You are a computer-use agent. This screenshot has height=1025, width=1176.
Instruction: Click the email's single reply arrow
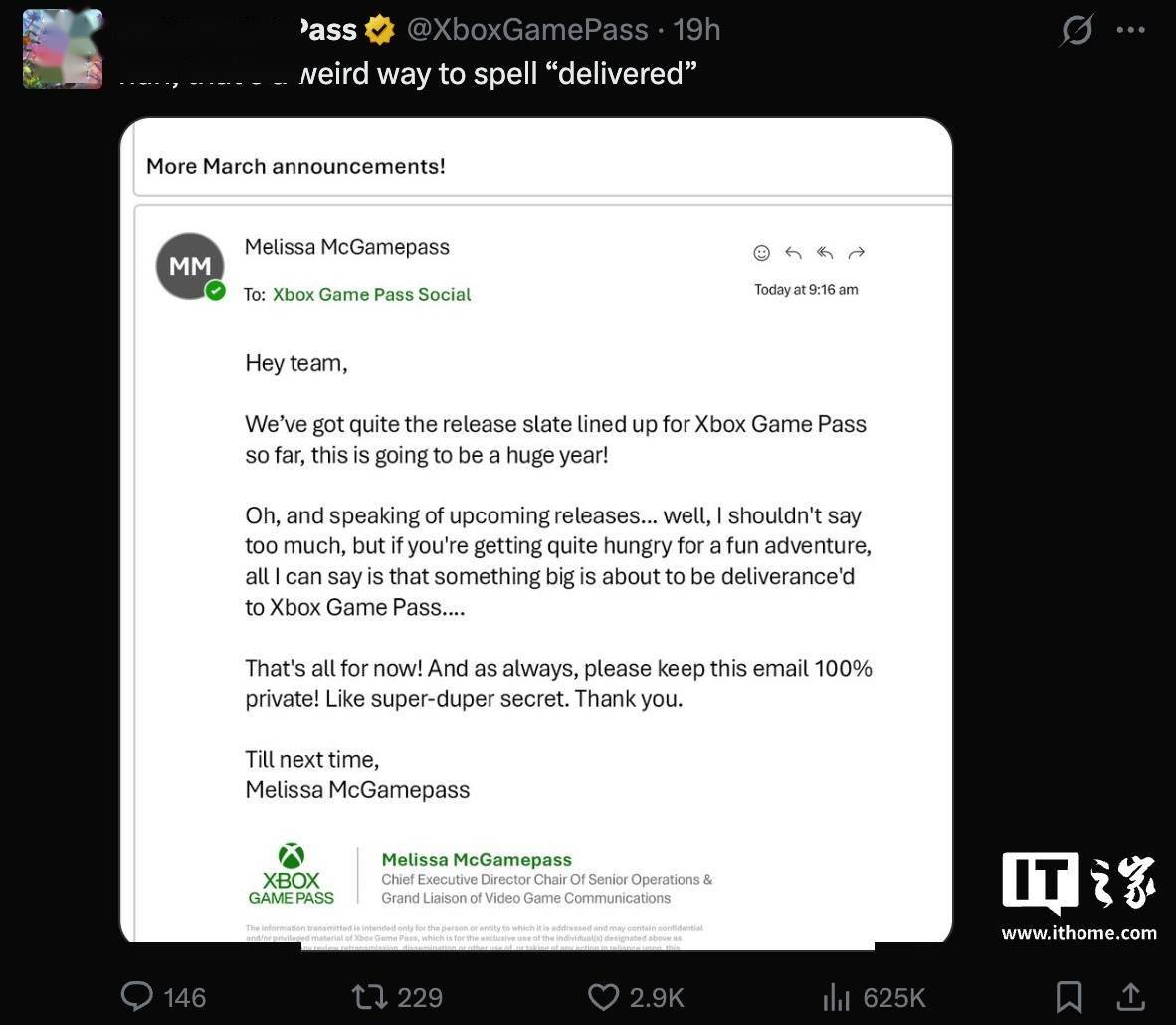tap(793, 253)
